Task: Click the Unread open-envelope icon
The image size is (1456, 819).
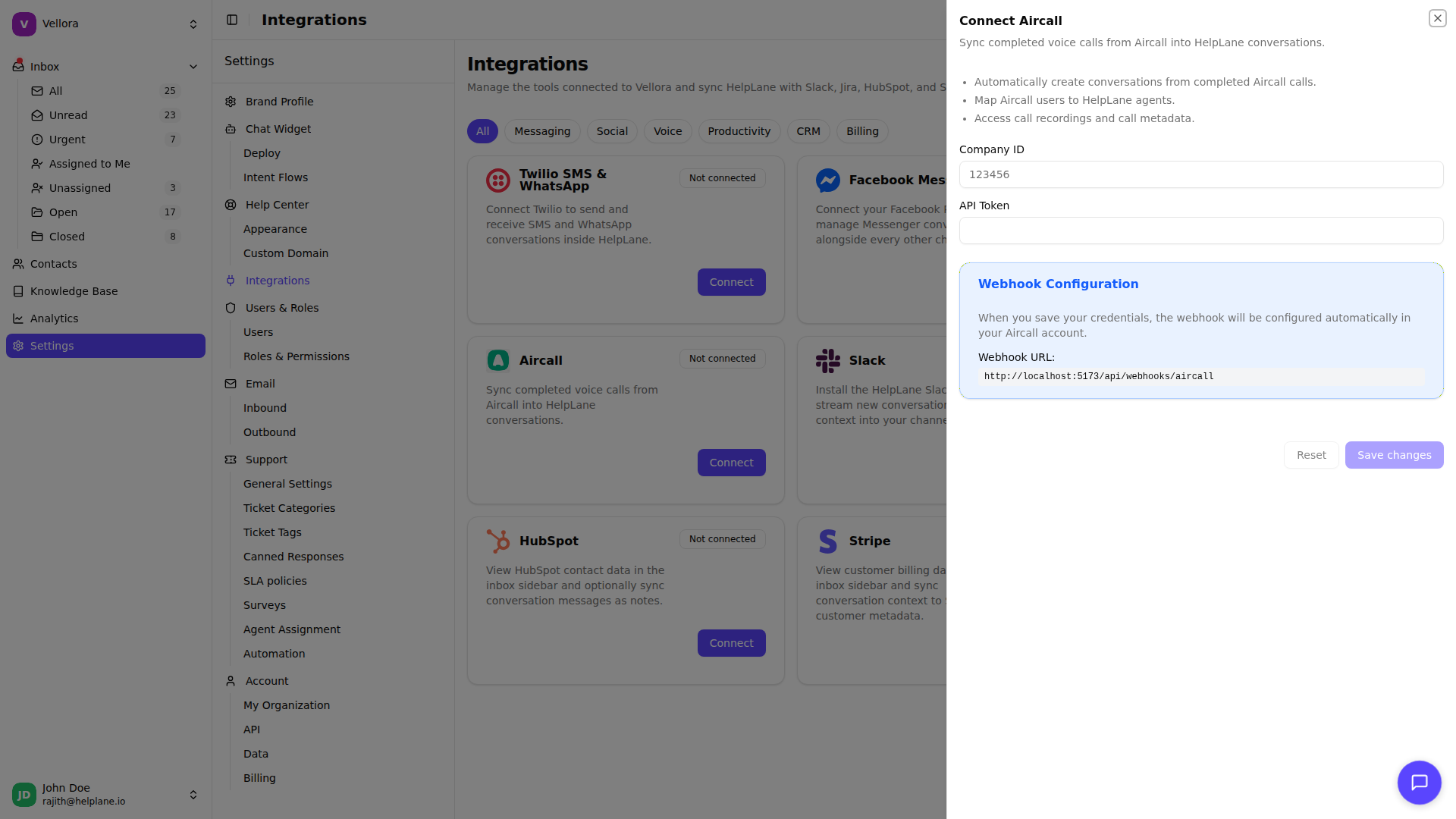Action: tap(37, 115)
